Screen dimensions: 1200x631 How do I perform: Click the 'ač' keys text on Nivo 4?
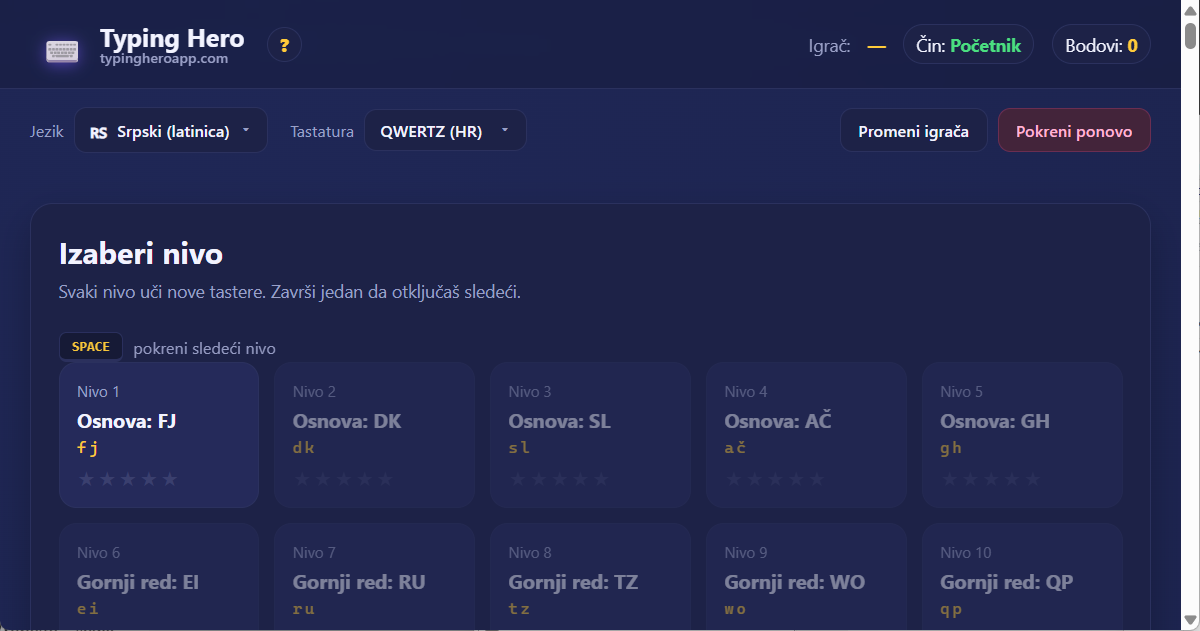(x=735, y=448)
